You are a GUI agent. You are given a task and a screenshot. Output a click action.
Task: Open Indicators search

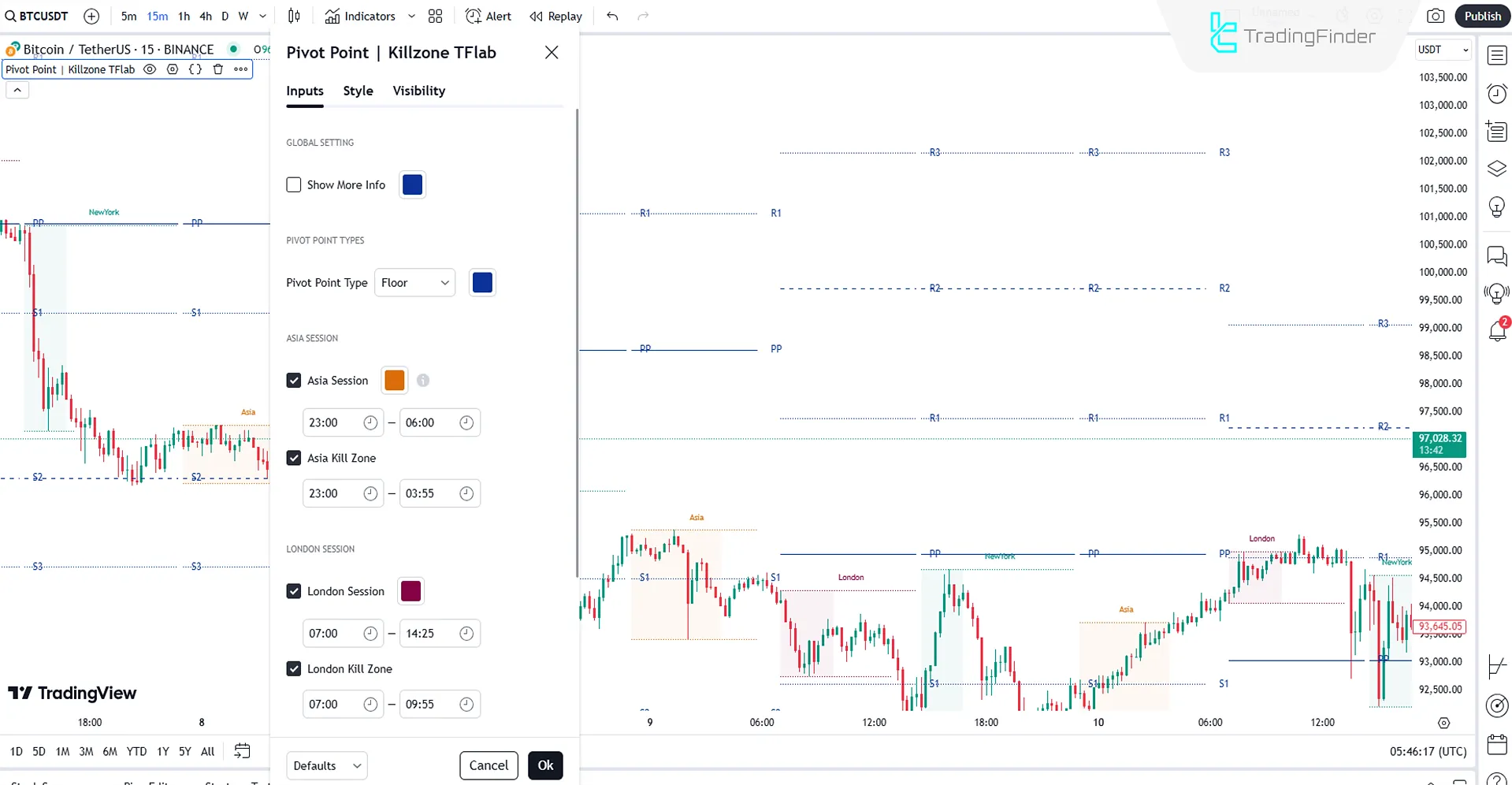(362, 16)
